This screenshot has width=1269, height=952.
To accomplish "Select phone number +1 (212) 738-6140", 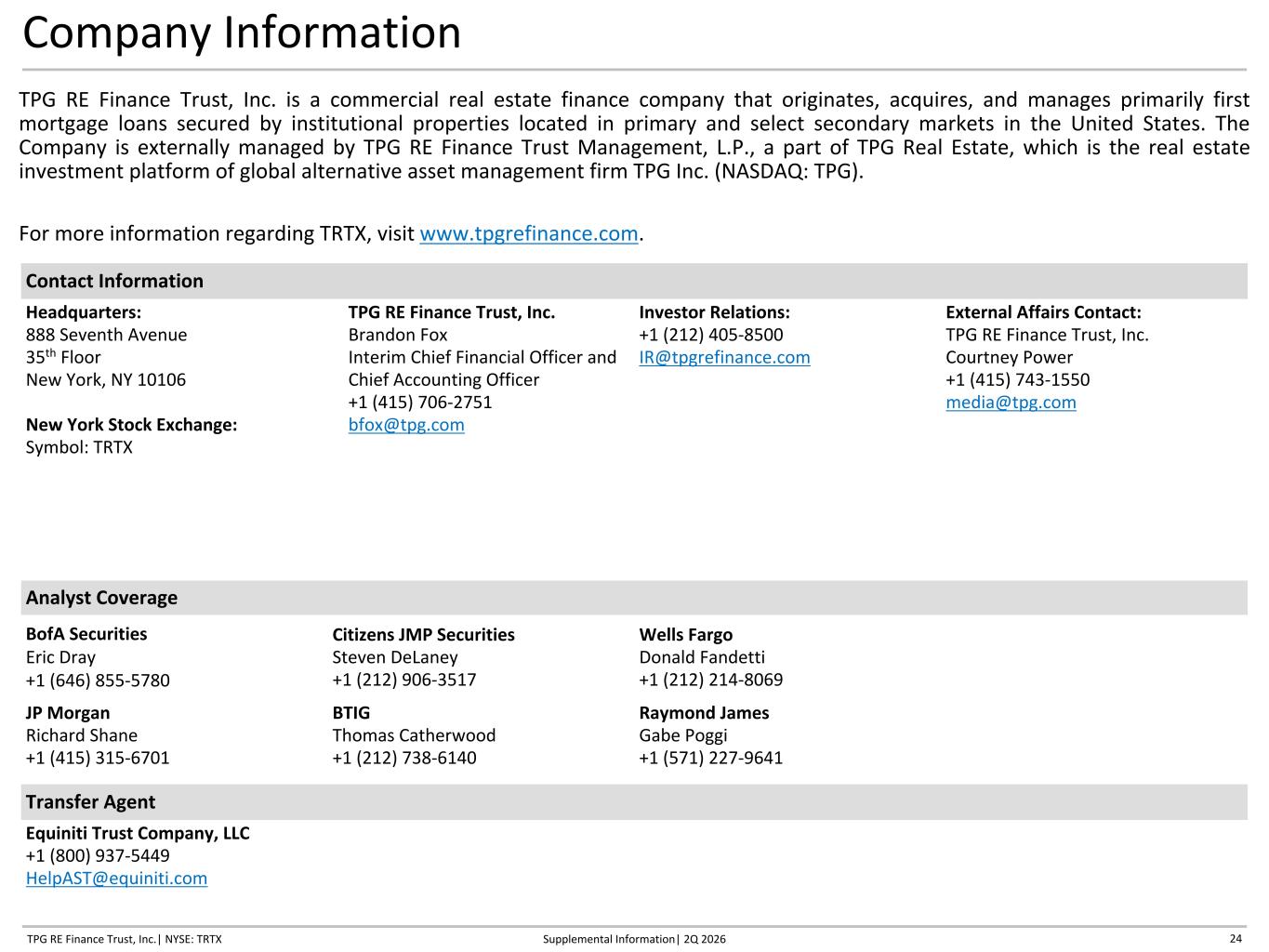I will [x=404, y=758].
